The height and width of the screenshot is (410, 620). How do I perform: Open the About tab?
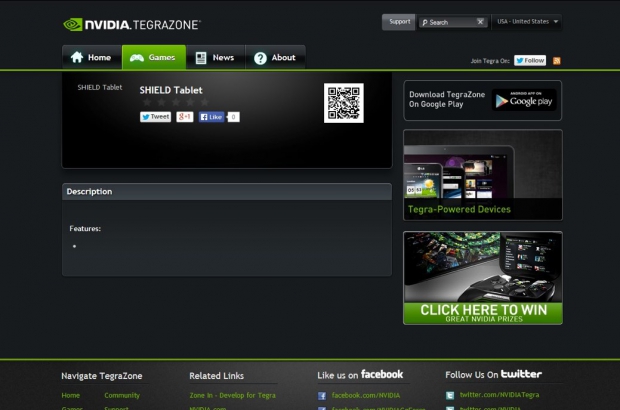275,57
